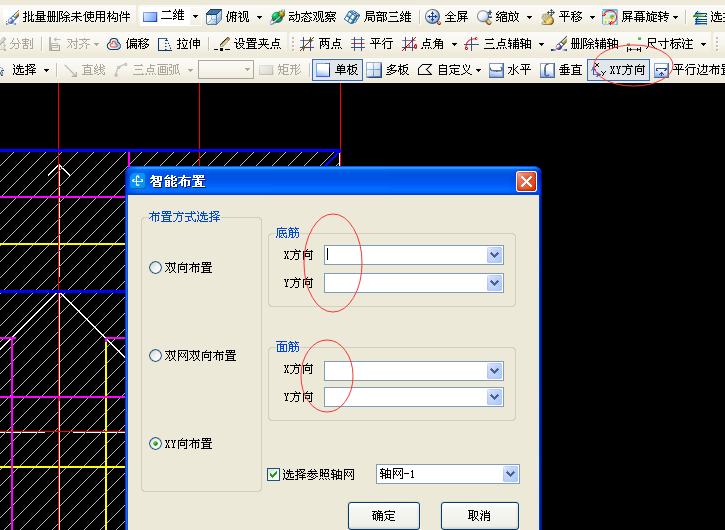Click 设置夹点 set grip point tool

tap(249, 44)
